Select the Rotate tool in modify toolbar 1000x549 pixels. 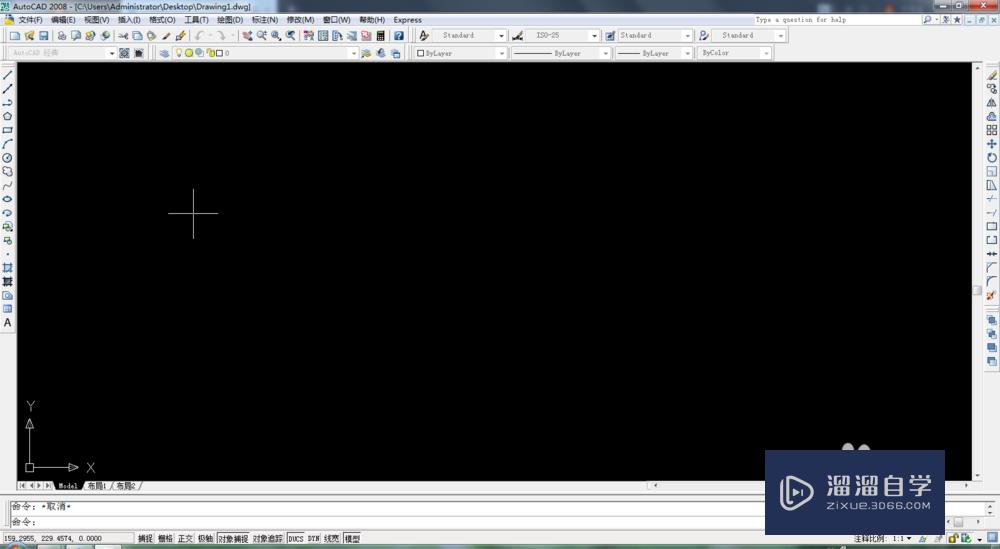(992, 157)
